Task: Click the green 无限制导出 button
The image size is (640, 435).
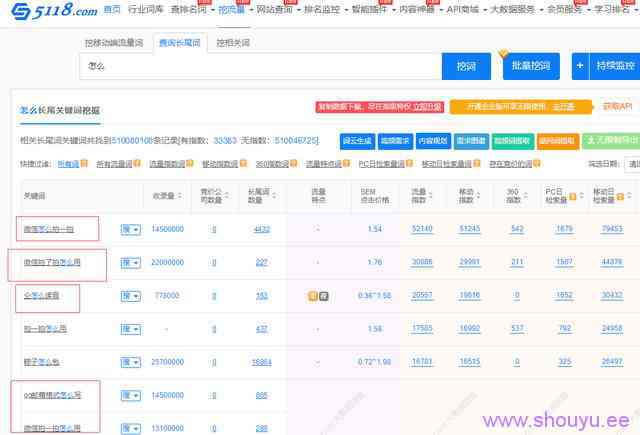Action: coord(611,141)
